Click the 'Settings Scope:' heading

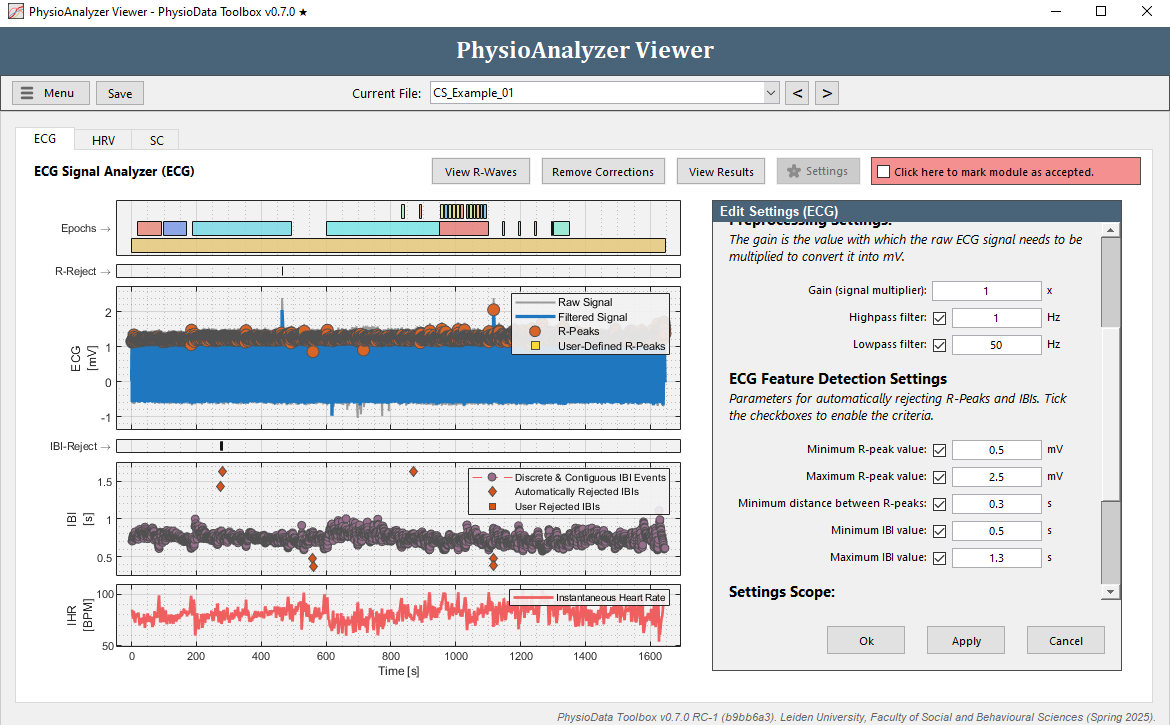pos(782,591)
